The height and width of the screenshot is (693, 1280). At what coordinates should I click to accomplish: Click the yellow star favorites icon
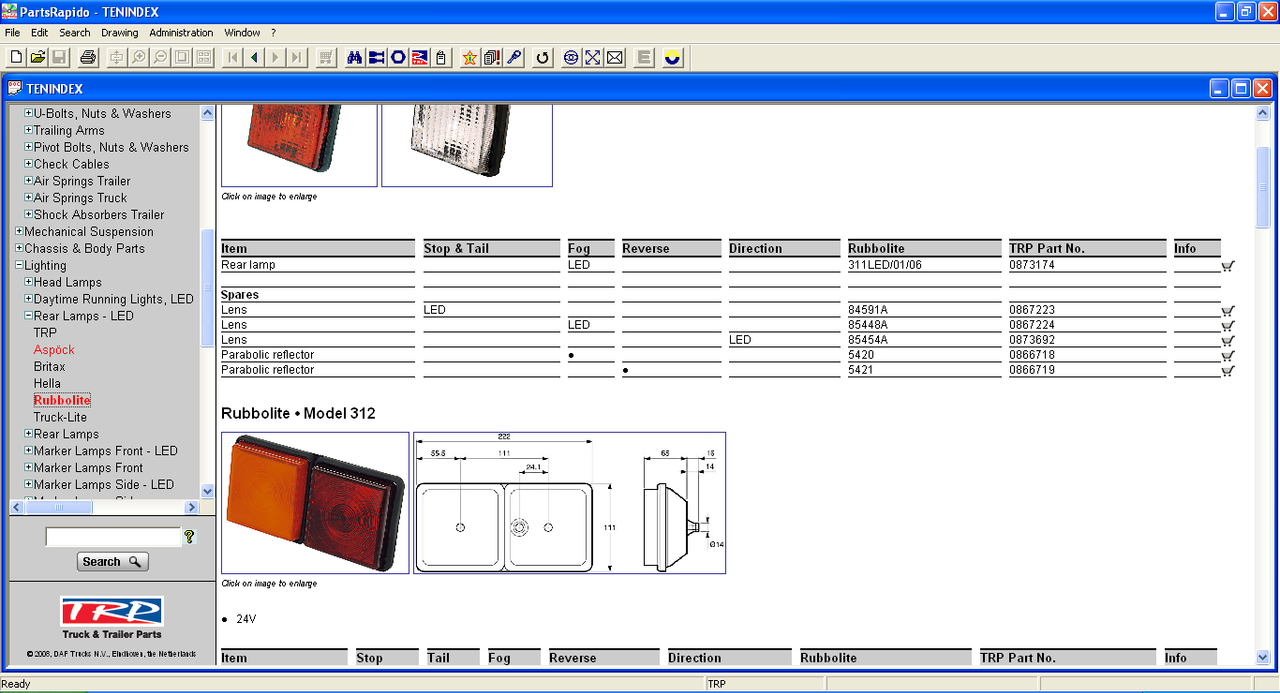(x=470, y=58)
